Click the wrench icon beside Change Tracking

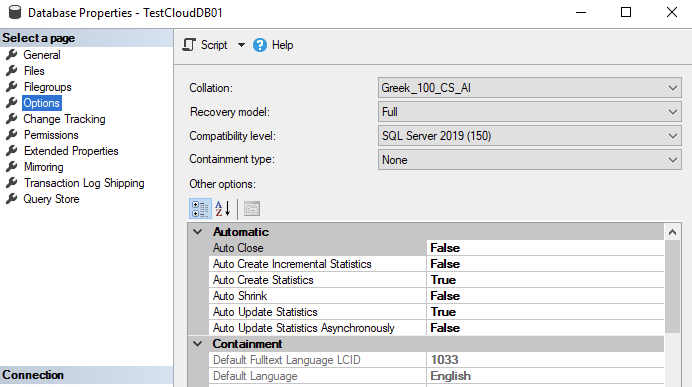tap(11, 119)
